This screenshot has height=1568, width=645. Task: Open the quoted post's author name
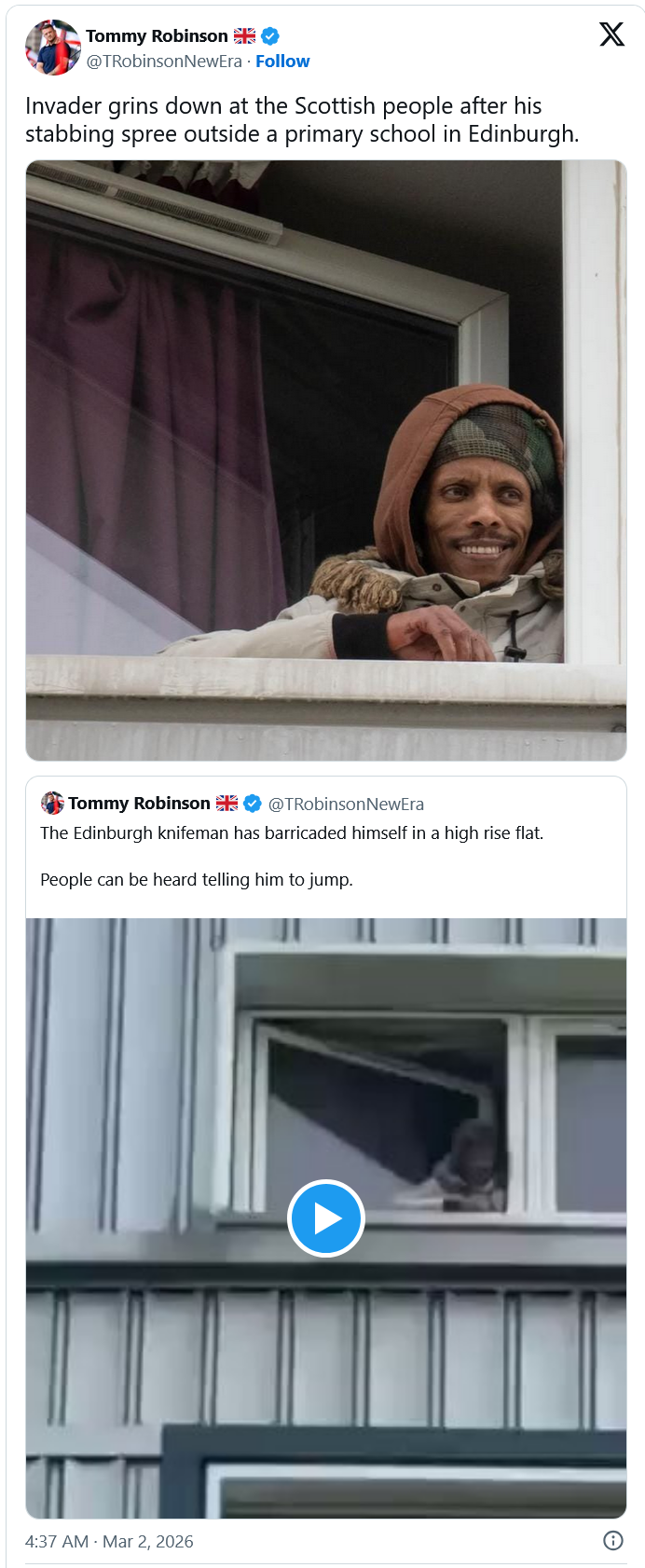(139, 804)
